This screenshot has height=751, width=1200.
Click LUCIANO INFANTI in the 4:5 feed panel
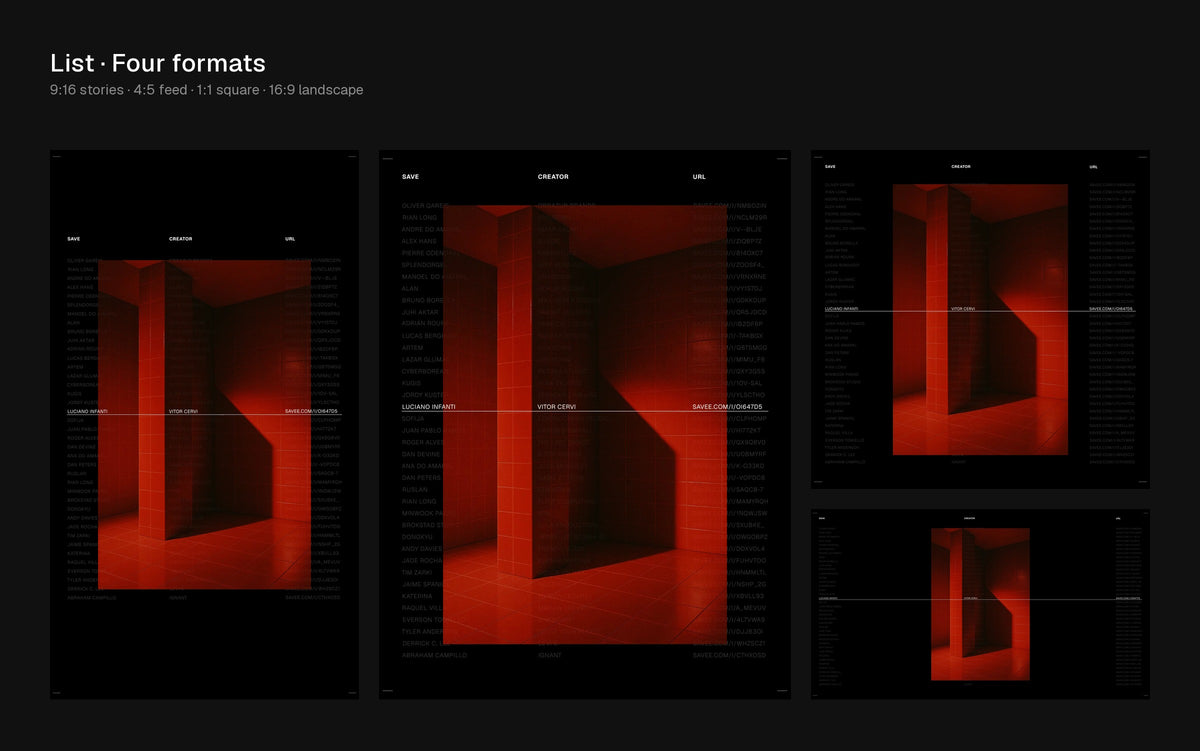pos(428,407)
